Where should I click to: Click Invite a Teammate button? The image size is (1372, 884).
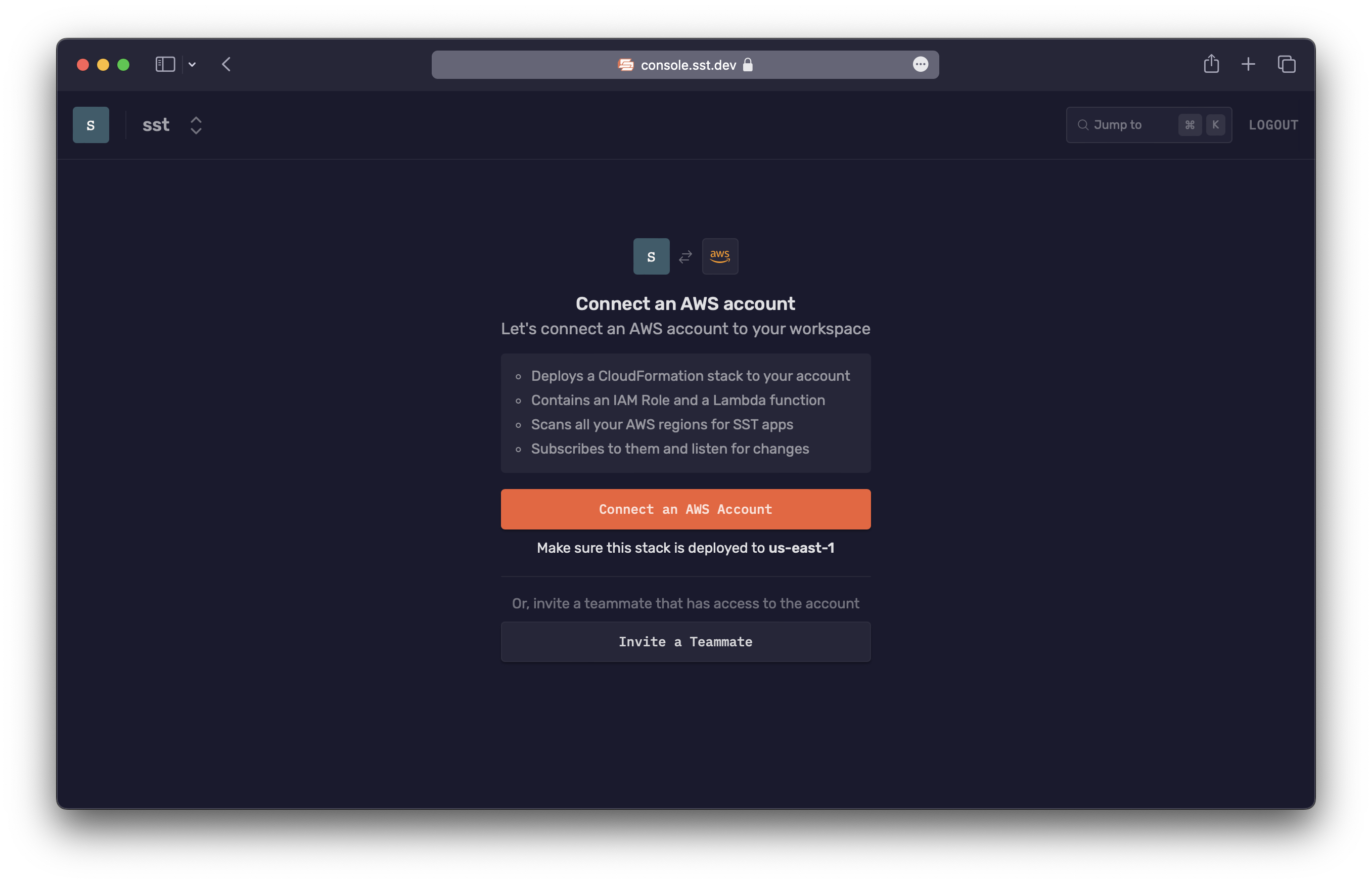pyautogui.click(x=686, y=641)
